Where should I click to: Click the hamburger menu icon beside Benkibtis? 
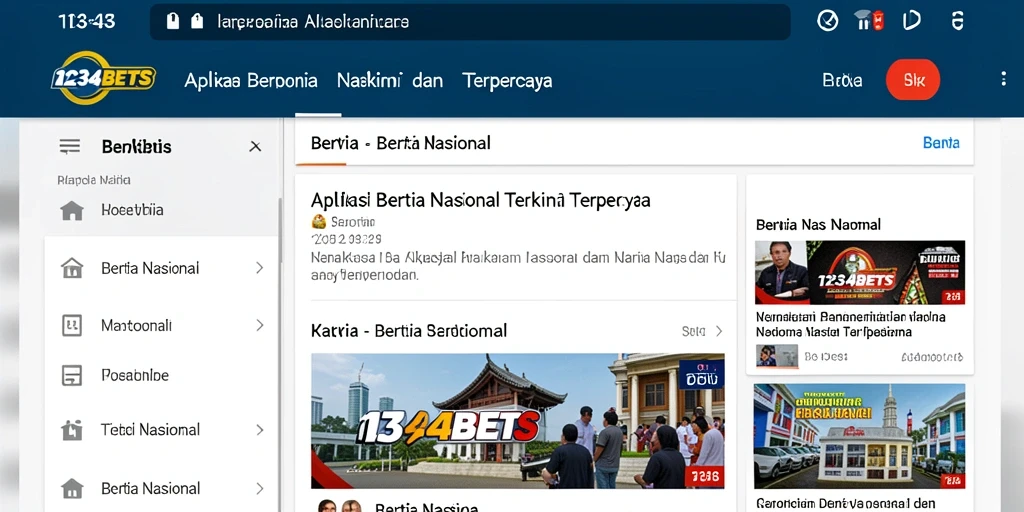(x=70, y=146)
